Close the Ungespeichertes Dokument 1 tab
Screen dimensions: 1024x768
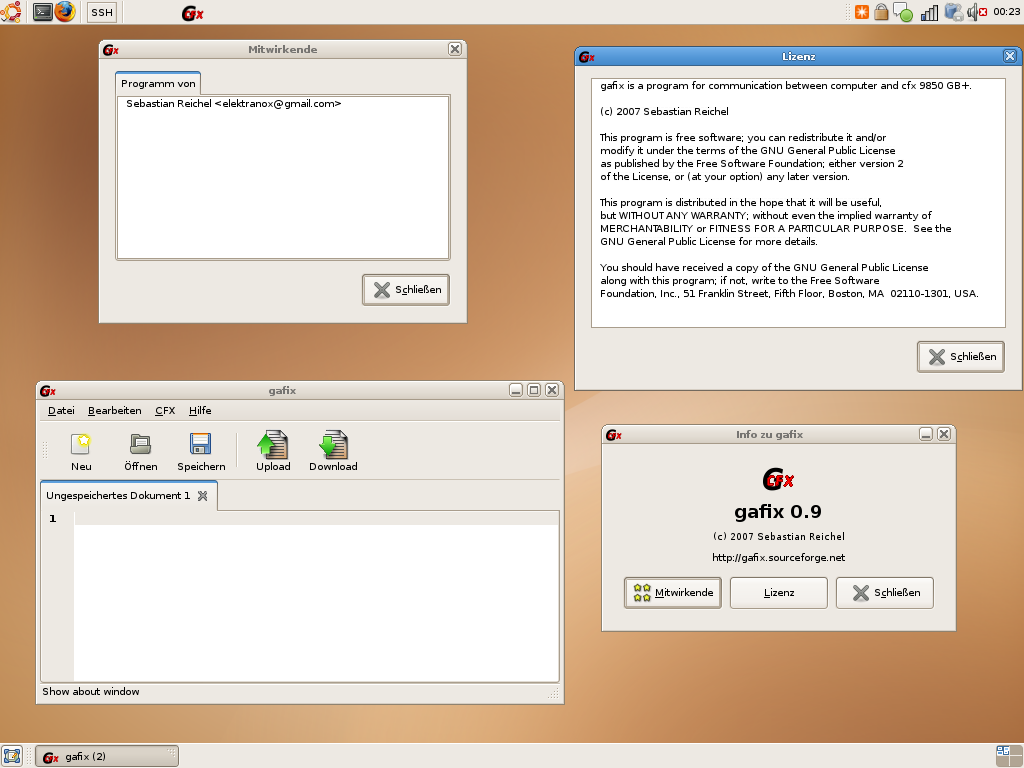[x=202, y=496]
